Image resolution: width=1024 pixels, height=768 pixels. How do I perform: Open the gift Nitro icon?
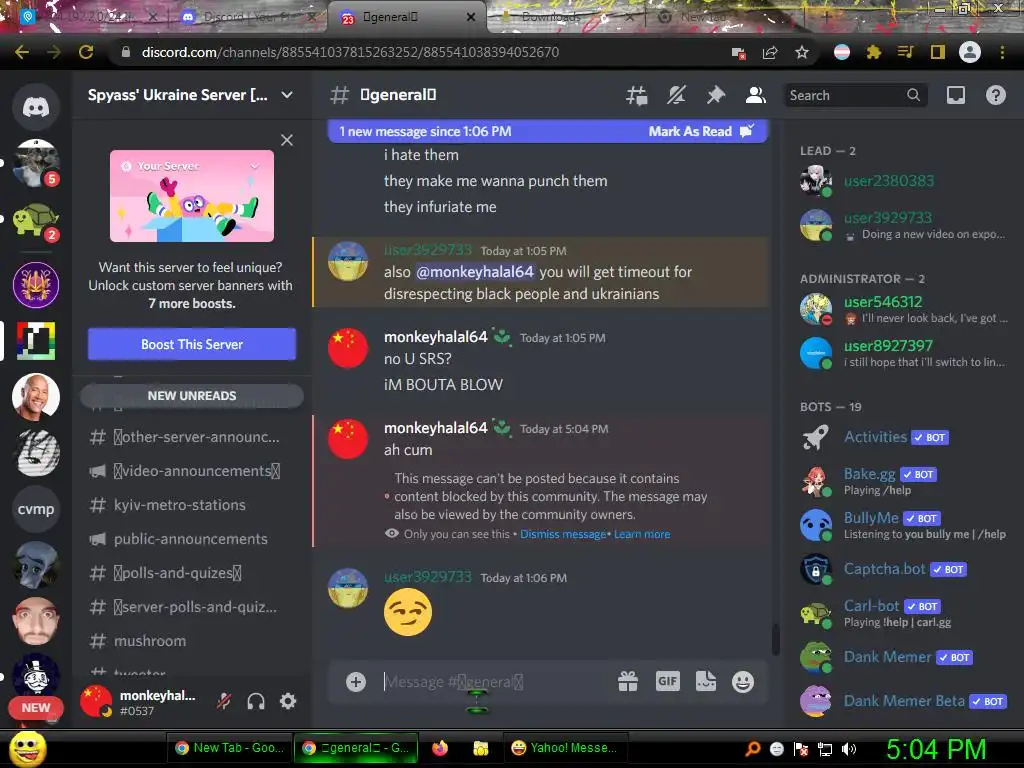point(628,682)
